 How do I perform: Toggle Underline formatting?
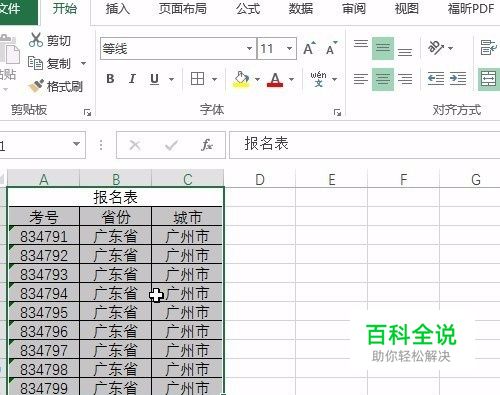[x=154, y=79]
